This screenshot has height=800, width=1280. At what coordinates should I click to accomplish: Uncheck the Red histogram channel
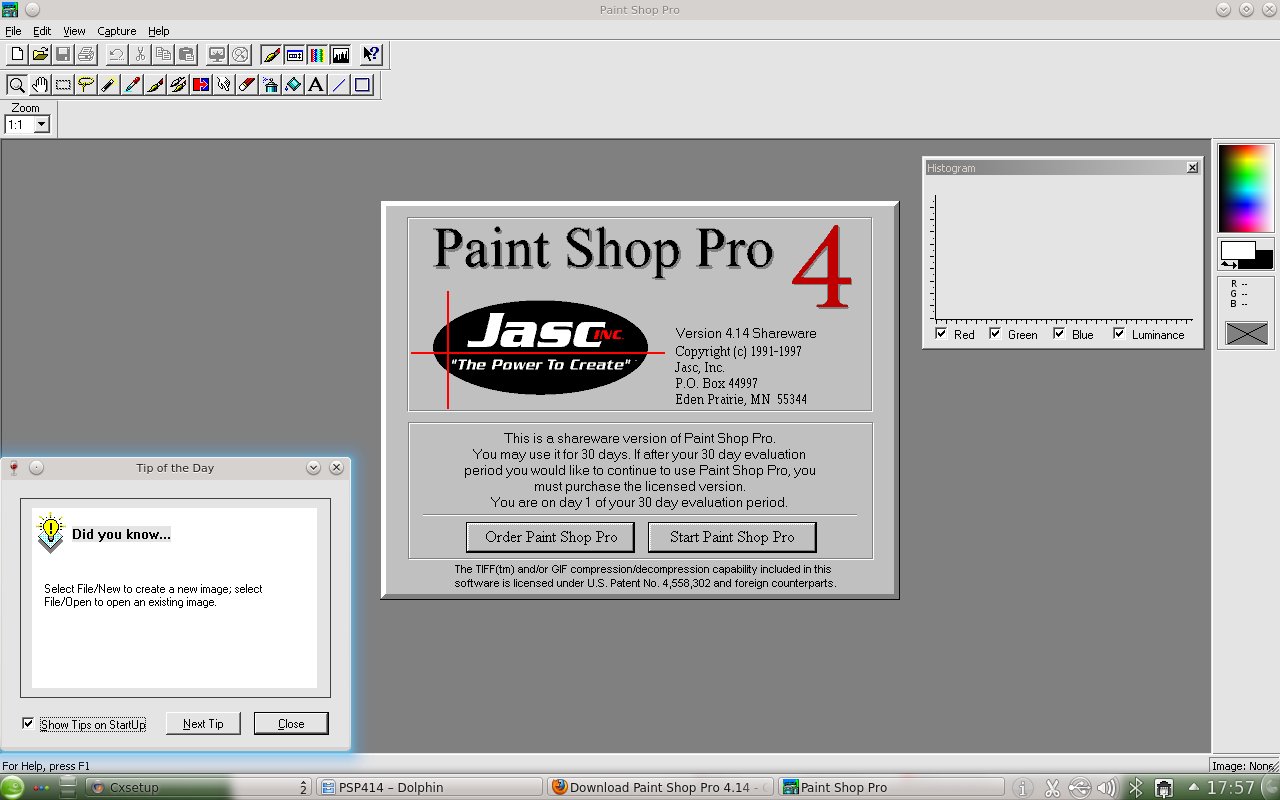click(x=941, y=334)
